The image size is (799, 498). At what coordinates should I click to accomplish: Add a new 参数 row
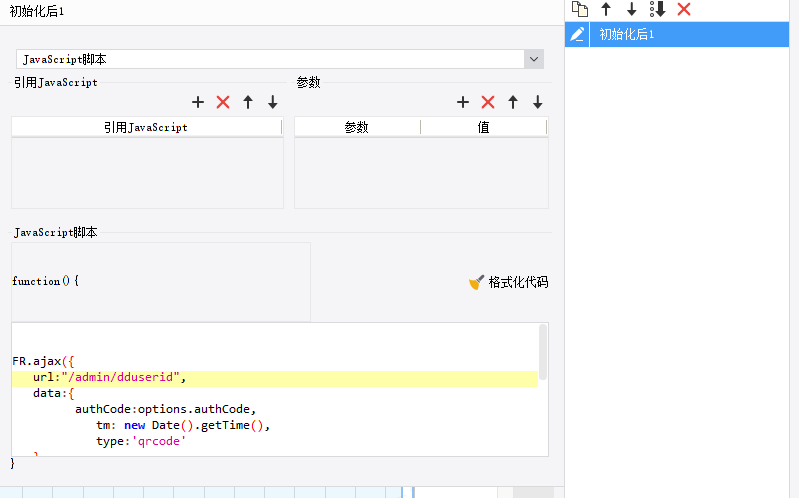tap(463, 102)
